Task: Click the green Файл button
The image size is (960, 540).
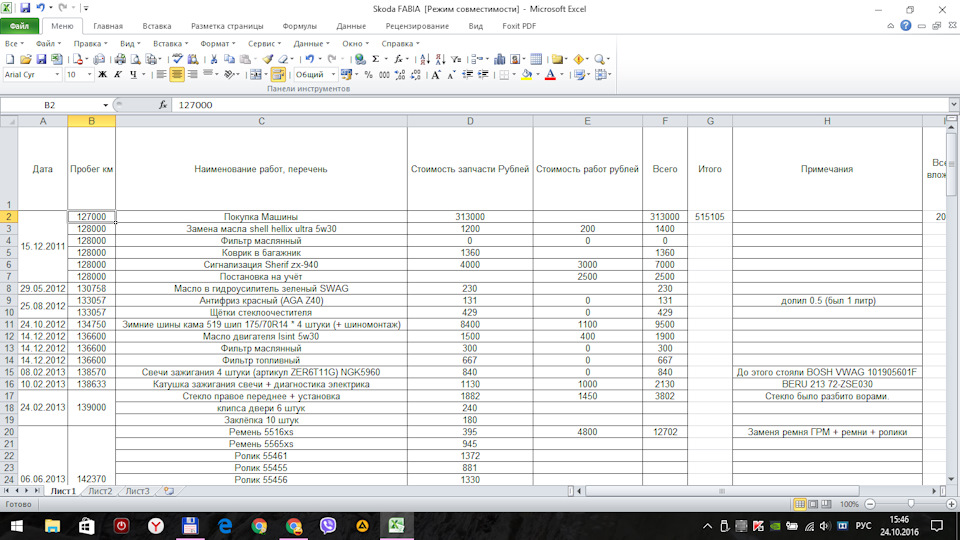Action: (x=20, y=26)
